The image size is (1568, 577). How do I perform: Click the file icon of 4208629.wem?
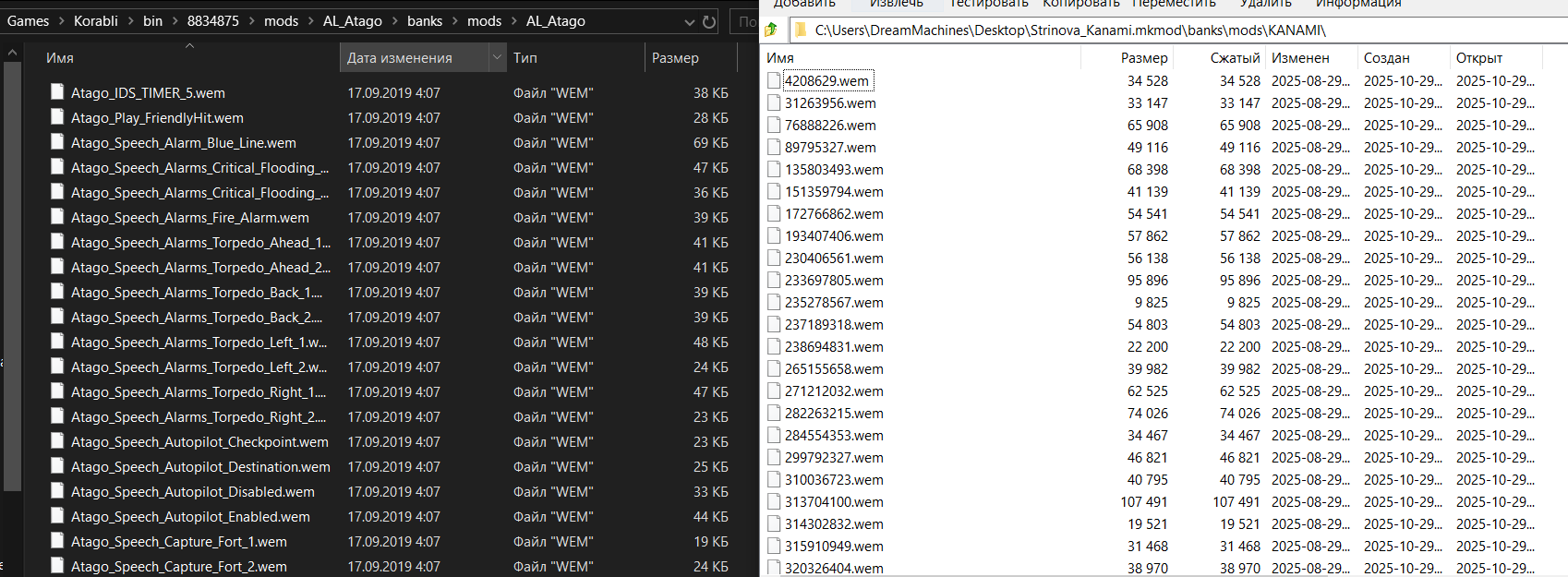(774, 81)
